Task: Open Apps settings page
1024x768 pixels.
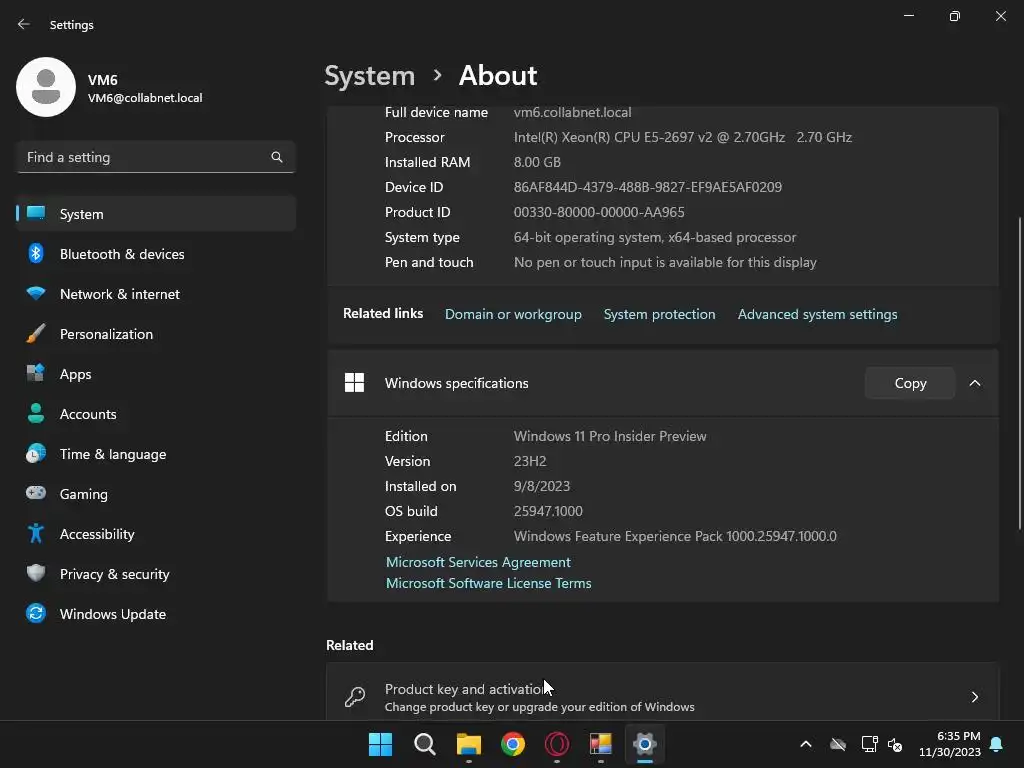Action: [x=155, y=374]
